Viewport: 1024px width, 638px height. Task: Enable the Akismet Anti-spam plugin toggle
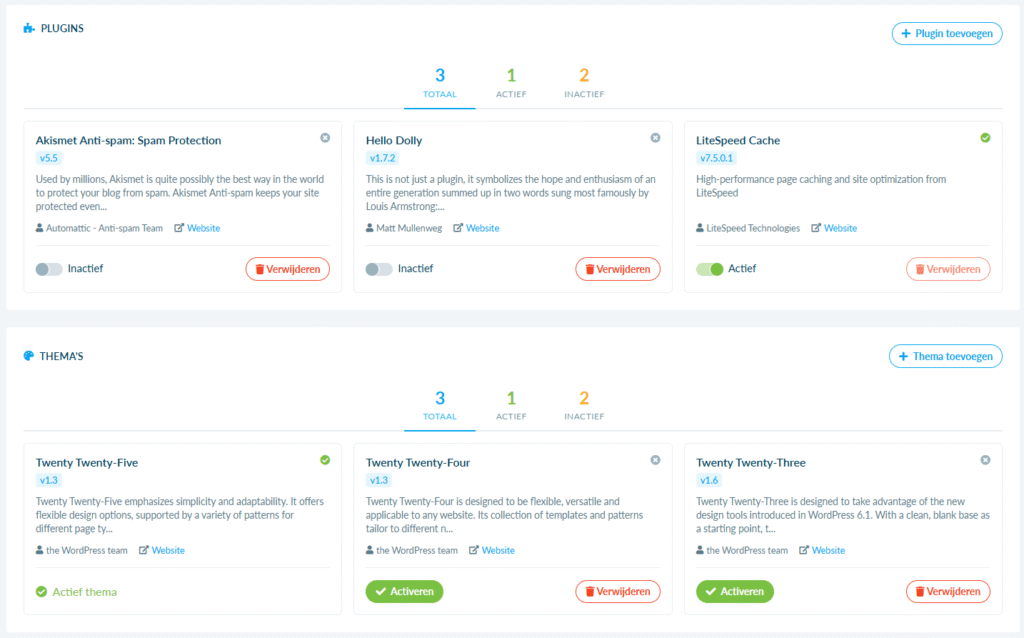tap(48, 269)
